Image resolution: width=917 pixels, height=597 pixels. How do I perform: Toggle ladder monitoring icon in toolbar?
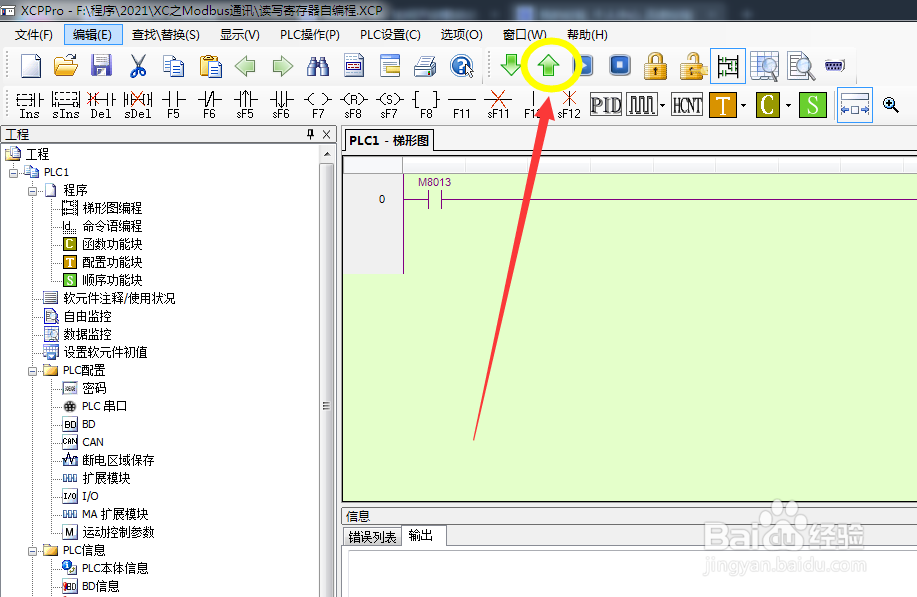[x=728, y=66]
